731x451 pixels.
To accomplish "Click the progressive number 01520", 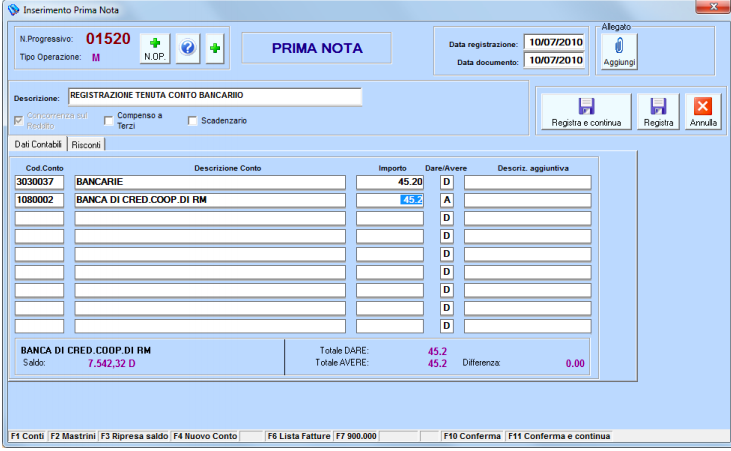I will pos(108,39).
